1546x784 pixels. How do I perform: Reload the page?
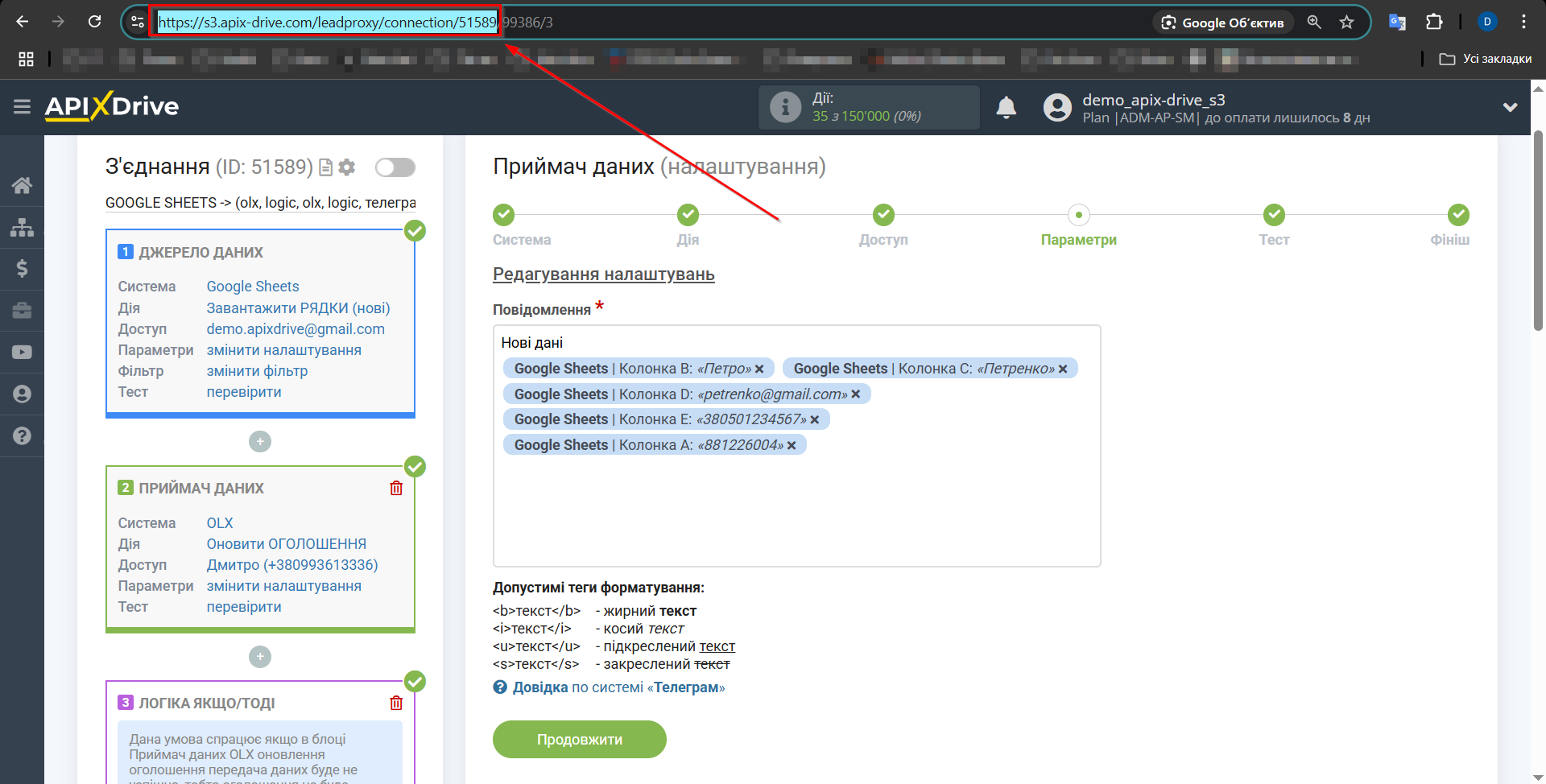click(95, 22)
